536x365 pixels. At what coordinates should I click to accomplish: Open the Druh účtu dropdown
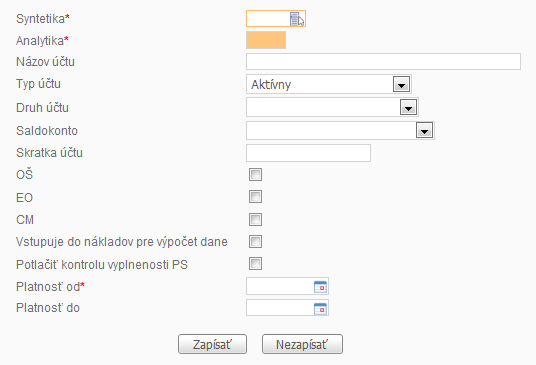[x=408, y=107]
